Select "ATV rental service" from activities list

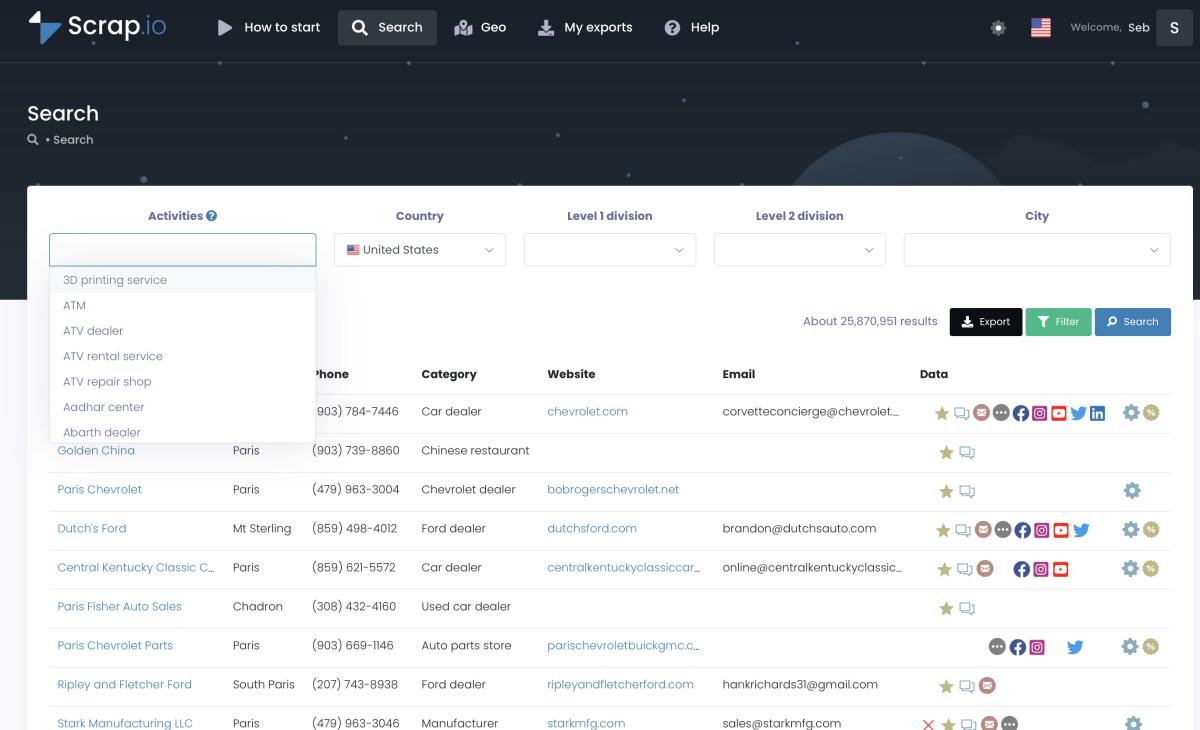pos(113,356)
